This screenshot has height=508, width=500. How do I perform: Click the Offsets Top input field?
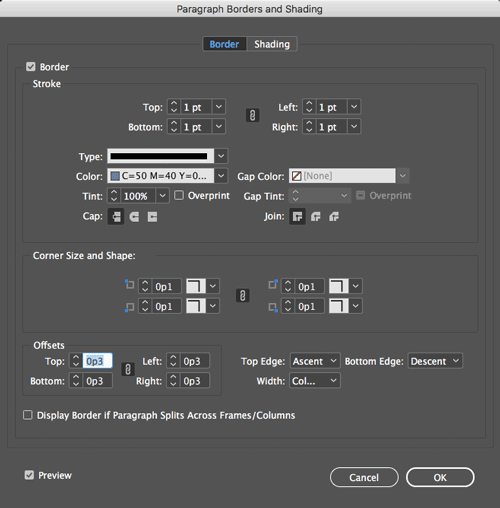pos(97,361)
